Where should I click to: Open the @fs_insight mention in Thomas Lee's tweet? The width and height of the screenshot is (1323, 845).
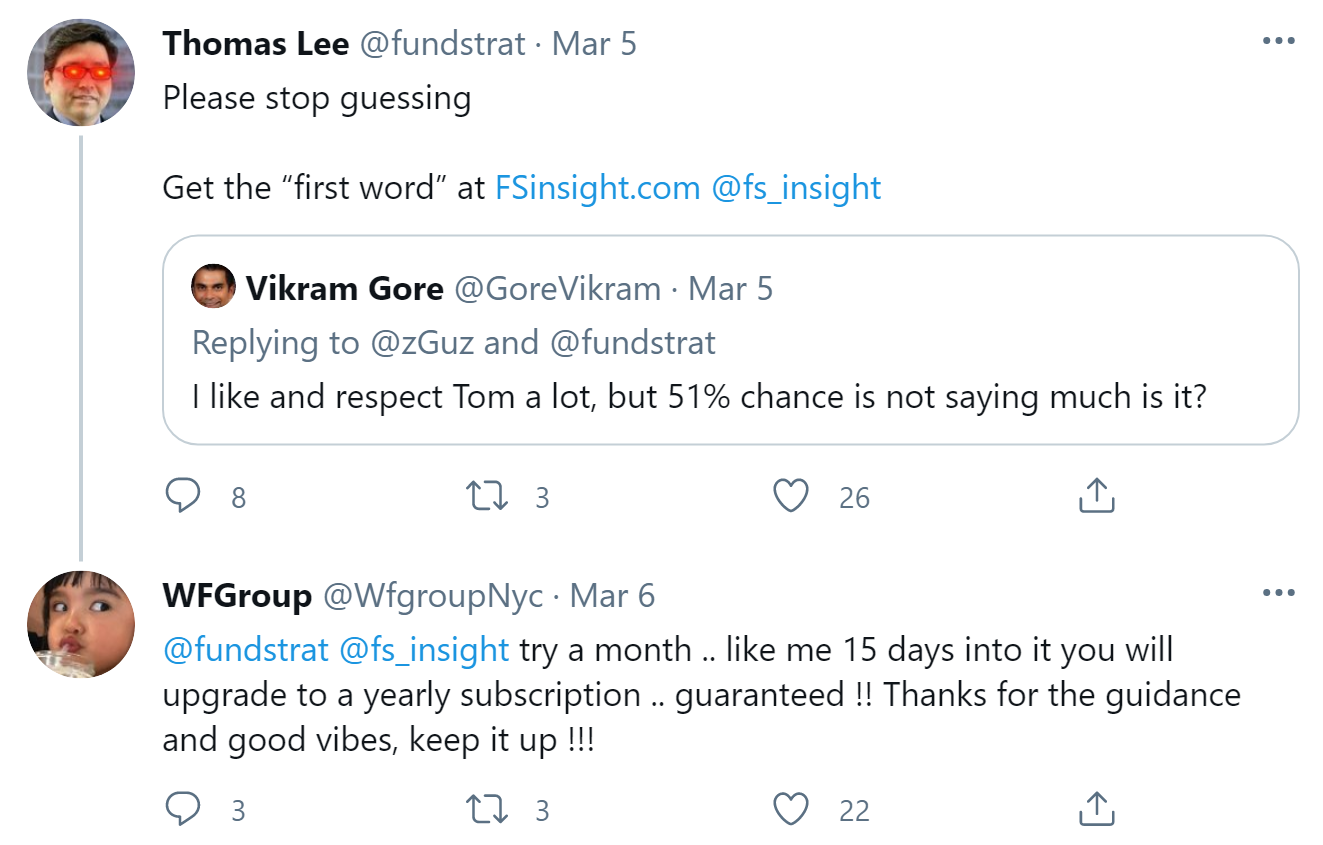pyautogui.click(x=796, y=188)
